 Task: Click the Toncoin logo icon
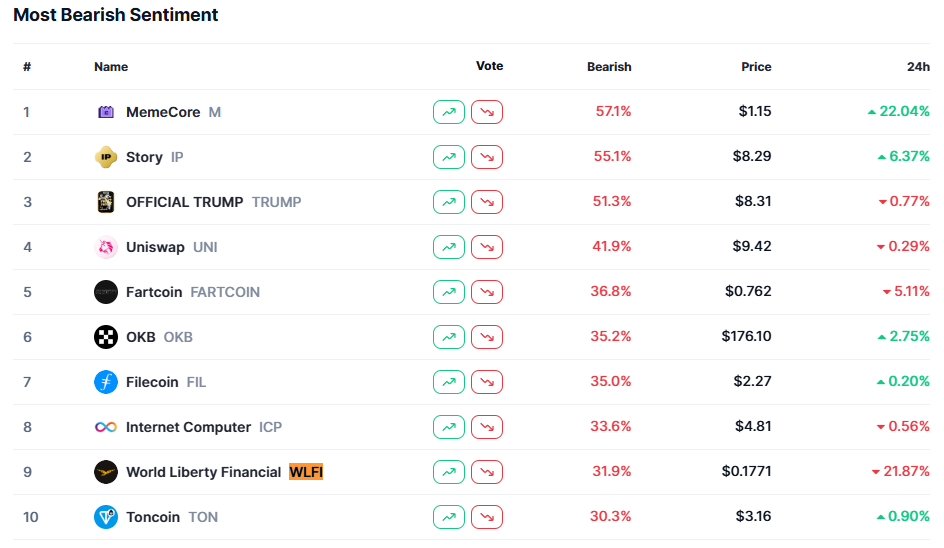coord(106,517)
